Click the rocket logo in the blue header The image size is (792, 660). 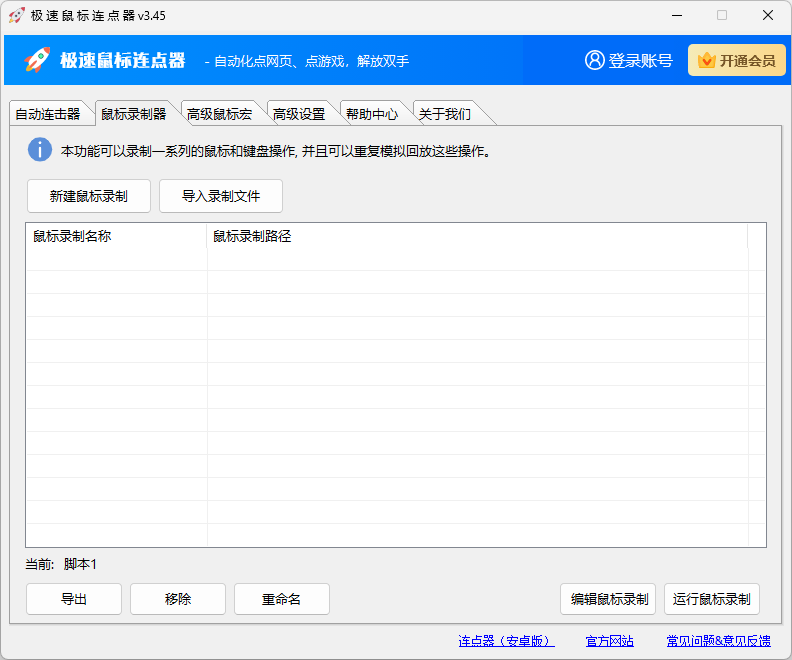[x=37, y=61]
